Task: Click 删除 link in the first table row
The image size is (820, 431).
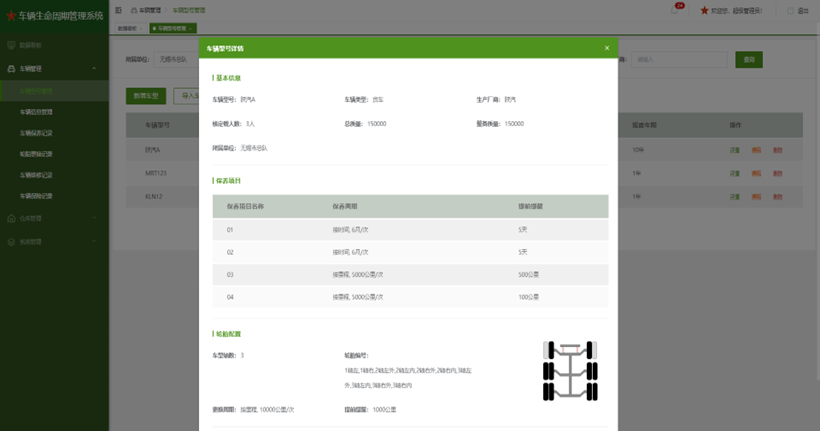Action: tap(778, 149)
